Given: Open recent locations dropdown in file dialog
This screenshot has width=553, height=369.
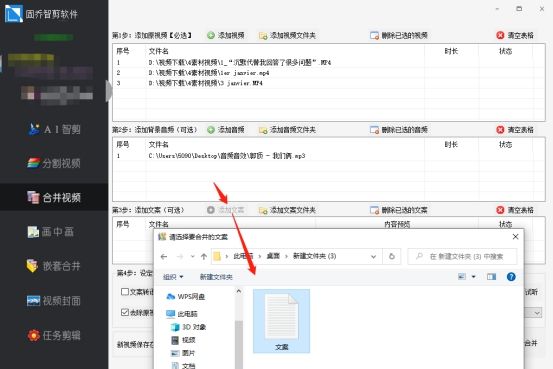Looking at the screenshot, I should (x=192, y=256).
